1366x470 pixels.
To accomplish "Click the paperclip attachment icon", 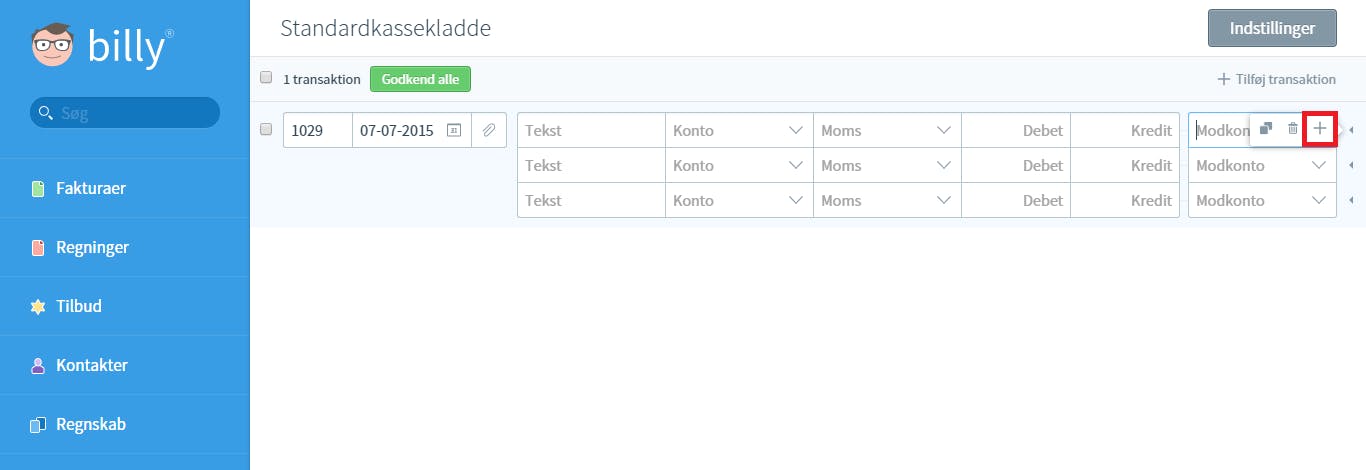I will [489, 130].
